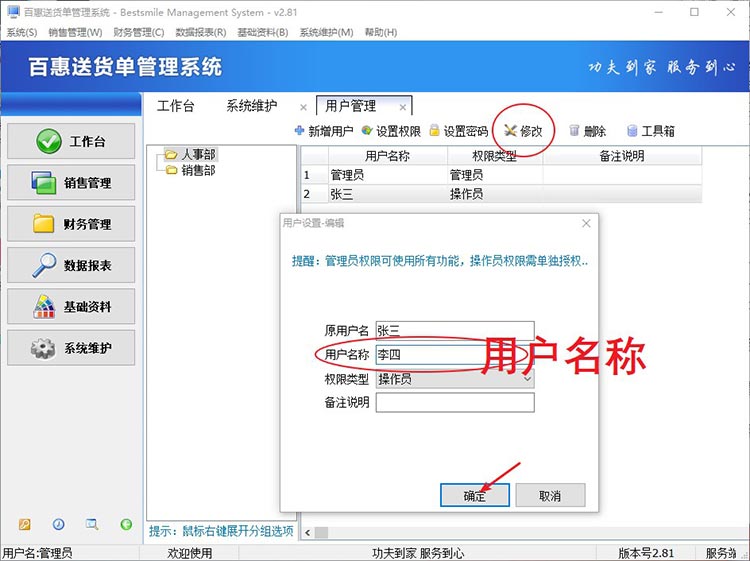Image resolution: width=750 pixels, height=561 pixels.
Task: Click the 备注说明 input field
Action: [x=455, y=402]
